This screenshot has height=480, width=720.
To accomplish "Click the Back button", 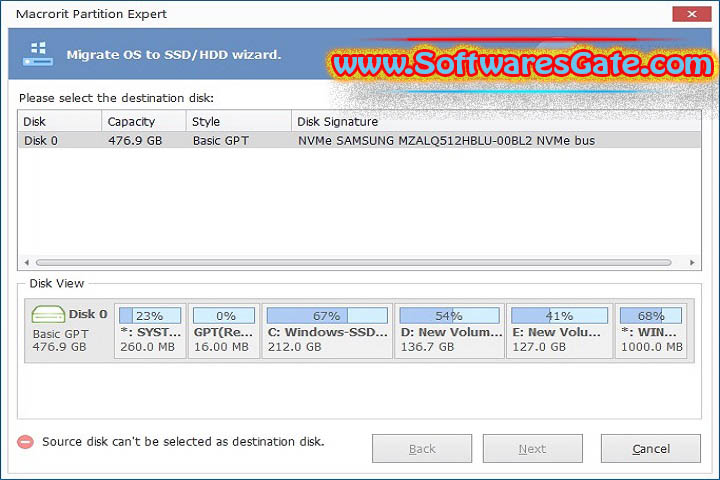I will 422,448.
